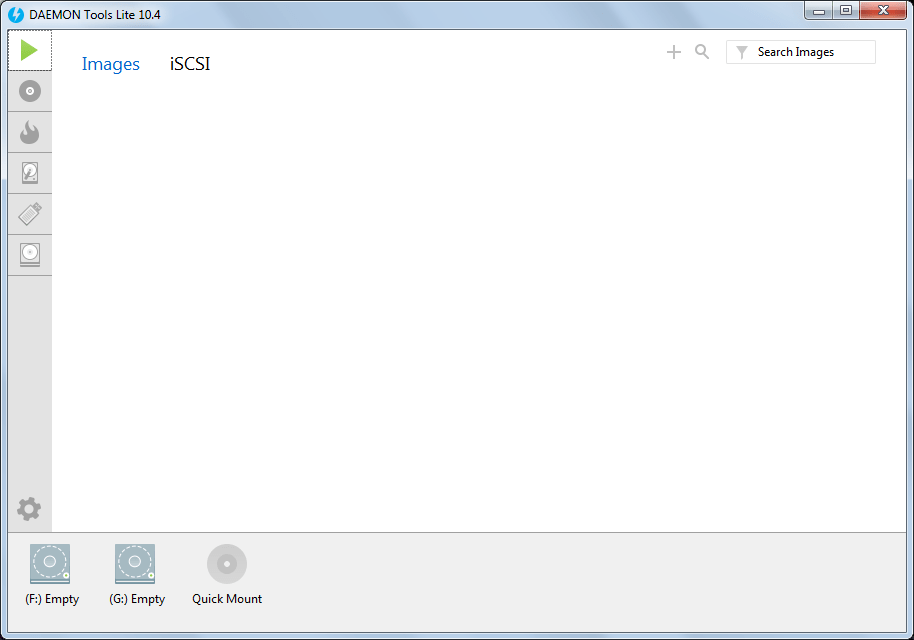Image resolution: width=914 pixels, height=640 pixels.
Task: Switch to the iSCSI tab
Action: 189,63
